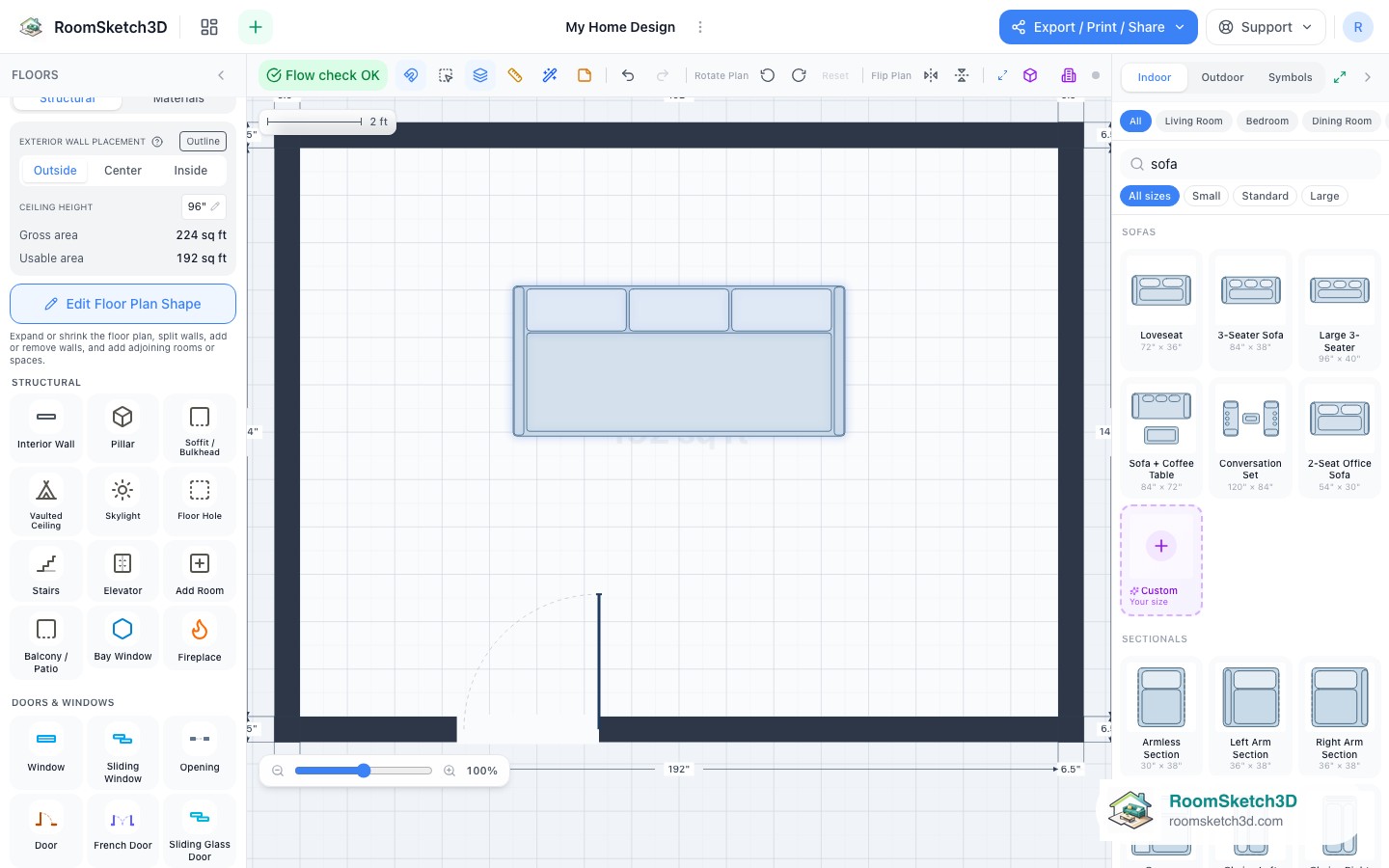
Task: Zoom in with the plus magnifier
Action: point(449,771)
